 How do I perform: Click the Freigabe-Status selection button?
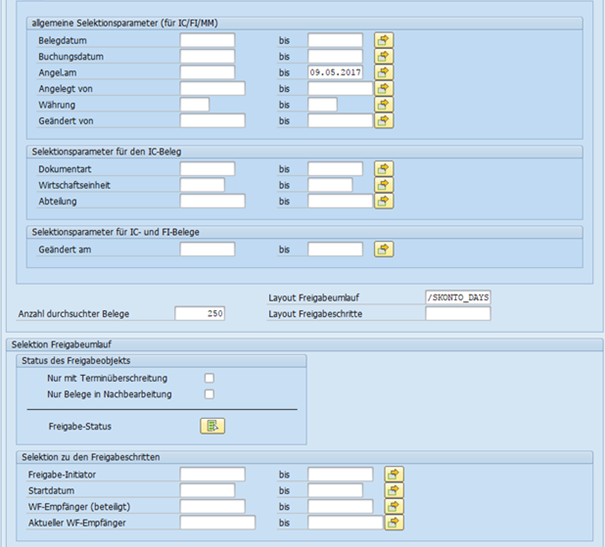tap(211, 426)
